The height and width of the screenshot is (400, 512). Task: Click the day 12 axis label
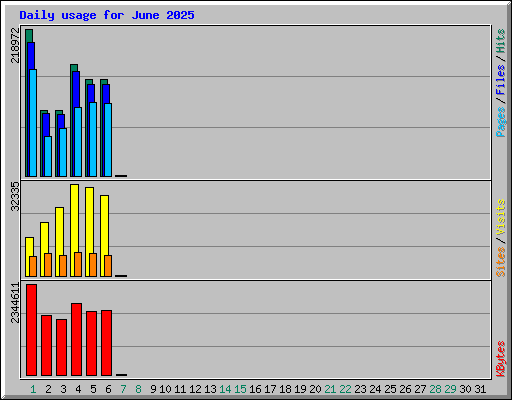click(195, 389)
